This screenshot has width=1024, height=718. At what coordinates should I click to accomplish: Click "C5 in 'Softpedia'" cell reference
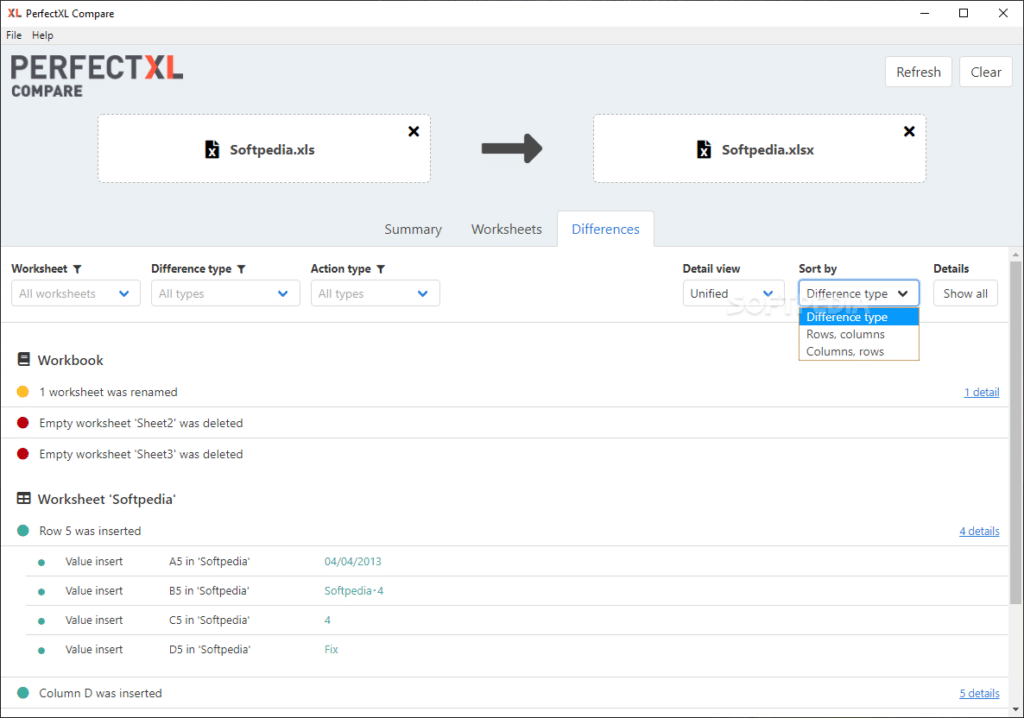click(209, 620)
